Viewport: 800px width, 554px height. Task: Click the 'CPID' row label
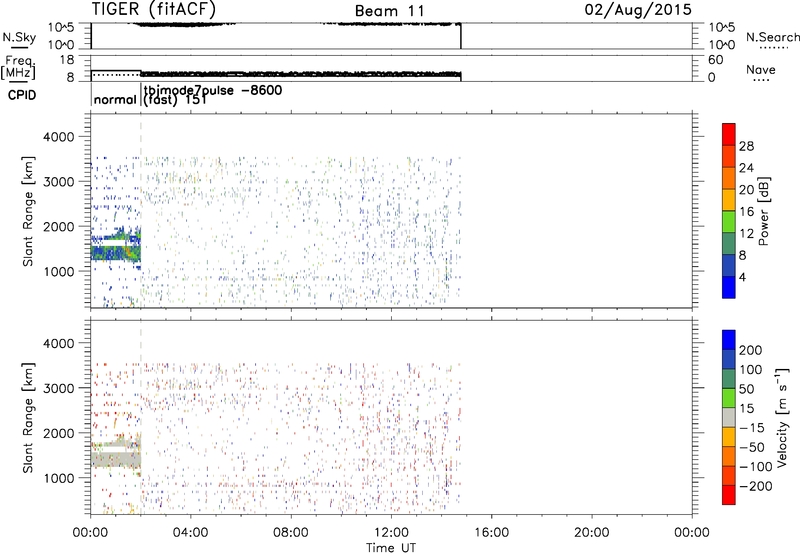coord(22,95)
